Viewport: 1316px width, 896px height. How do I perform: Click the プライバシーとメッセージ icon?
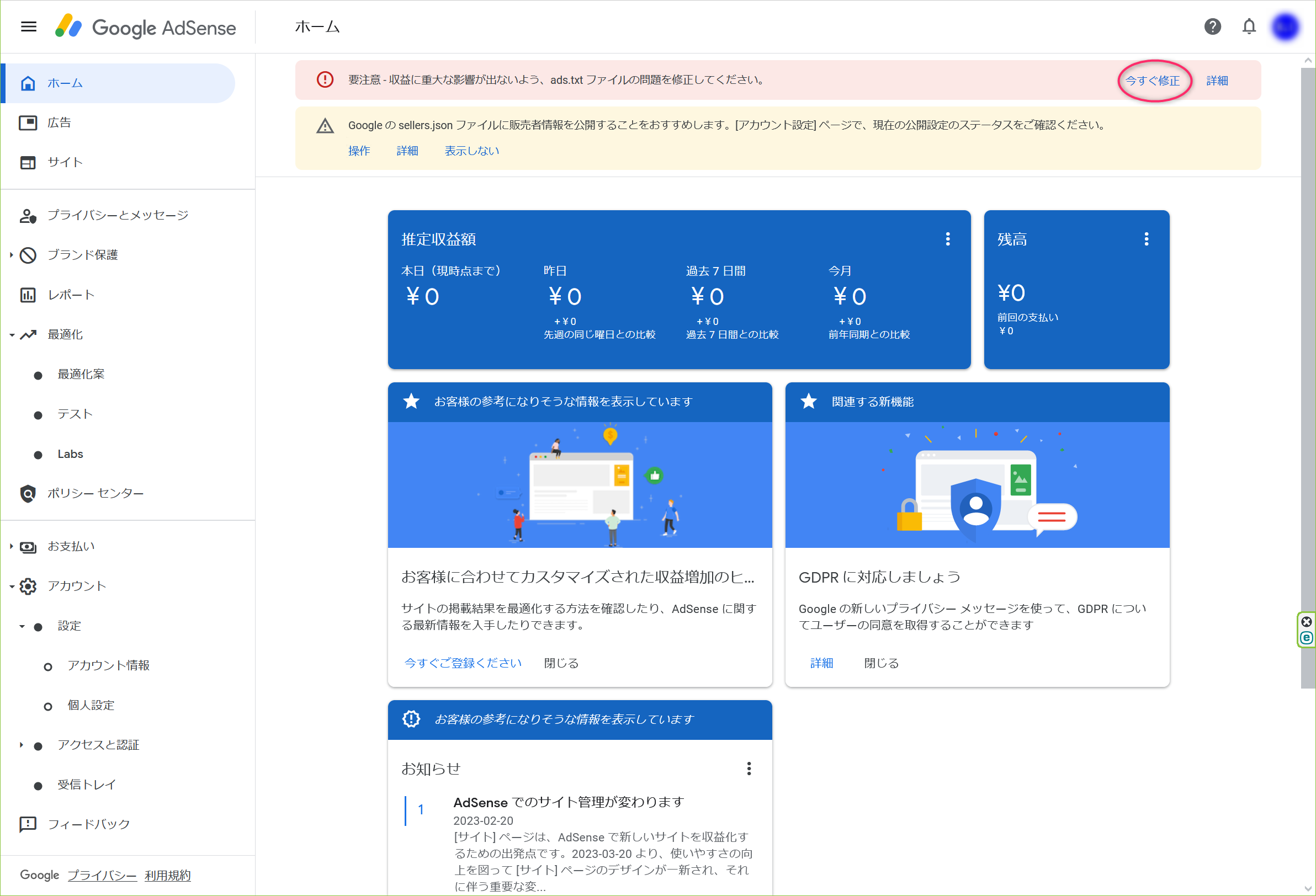click(x=28, y=216)
